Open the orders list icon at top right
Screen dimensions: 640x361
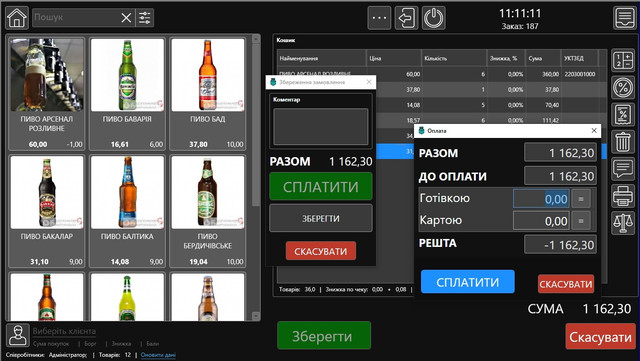pos(624,18)
